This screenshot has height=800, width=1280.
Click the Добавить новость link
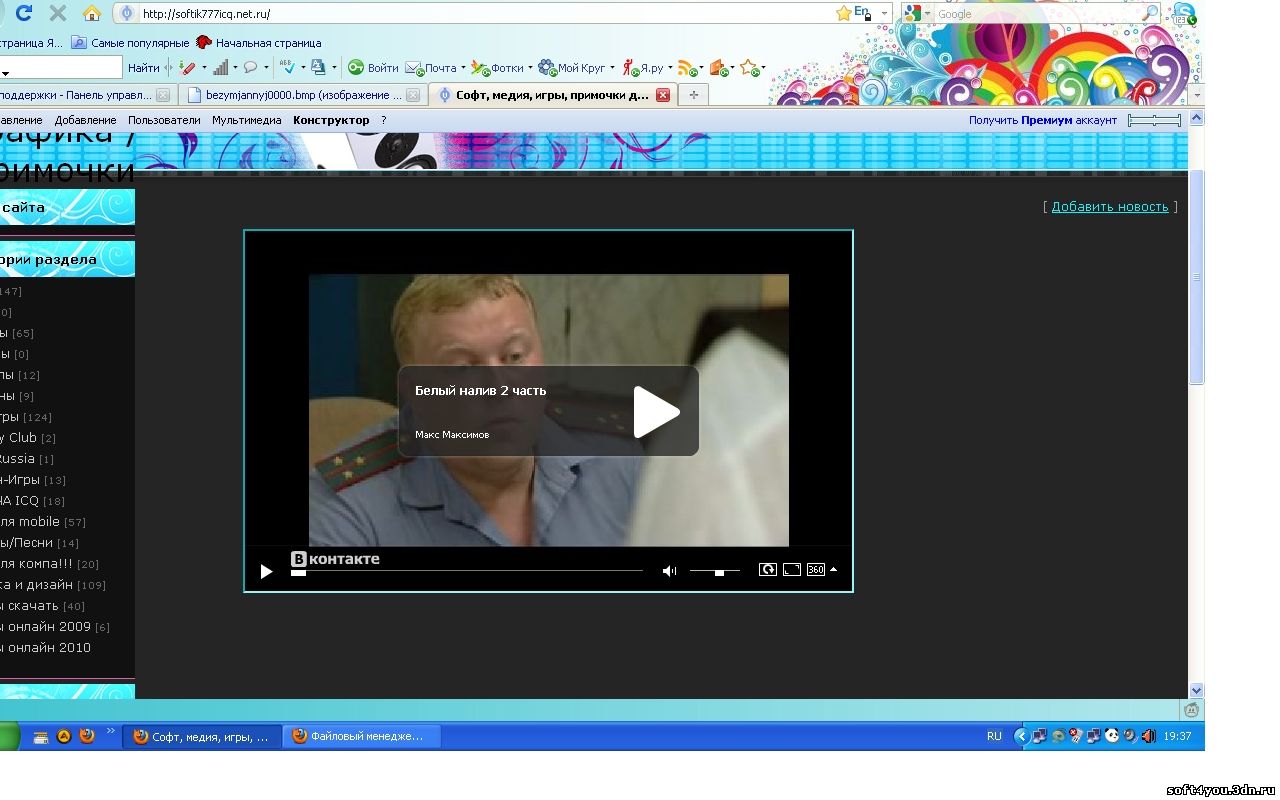point(1109,207)
